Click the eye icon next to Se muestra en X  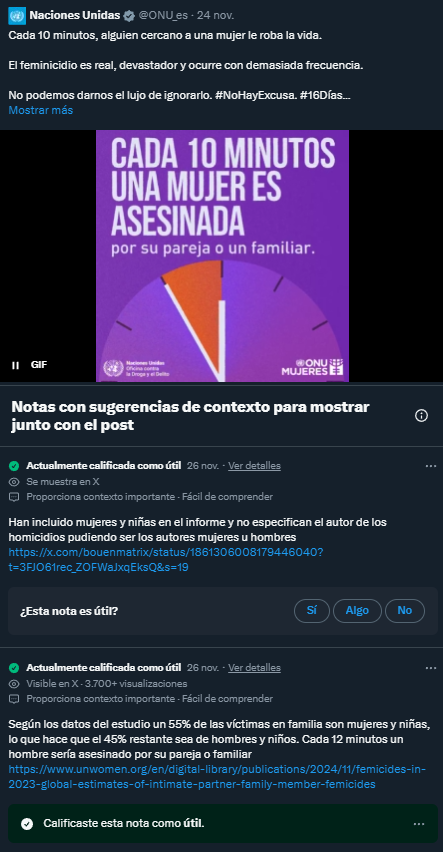tap(15, 481)
